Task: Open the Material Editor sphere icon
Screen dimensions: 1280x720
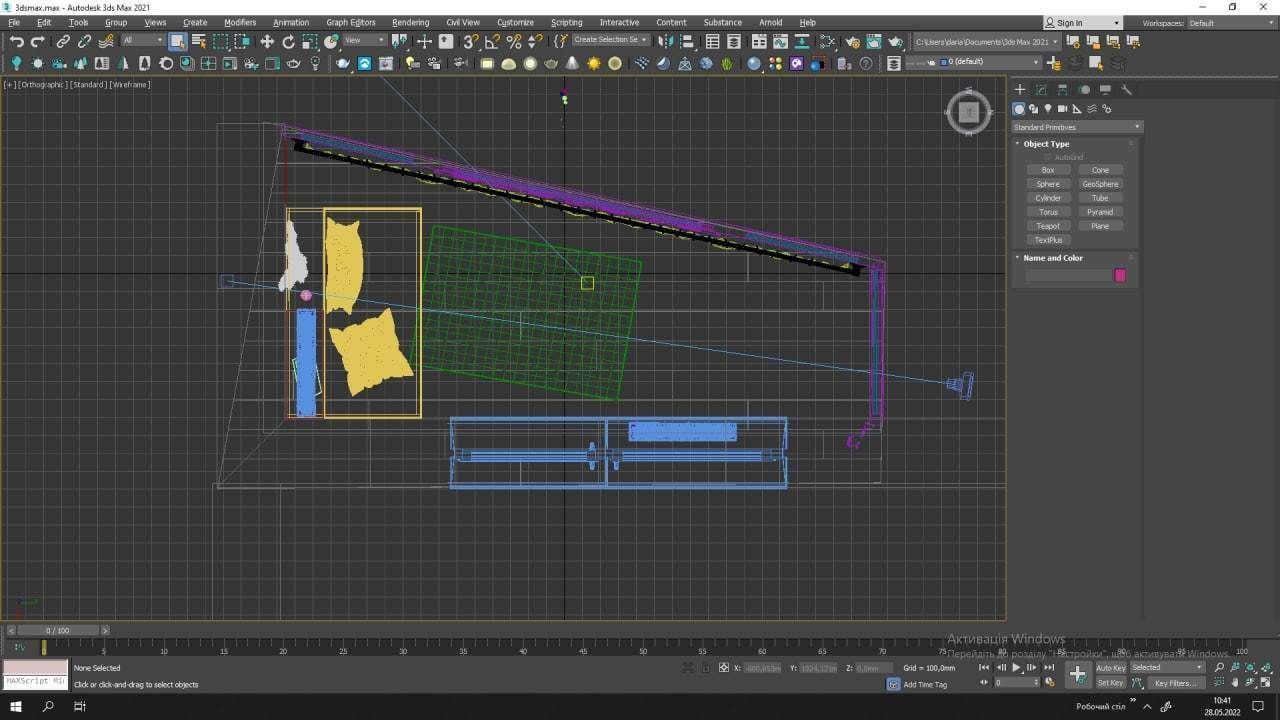Action: point(827,41)
